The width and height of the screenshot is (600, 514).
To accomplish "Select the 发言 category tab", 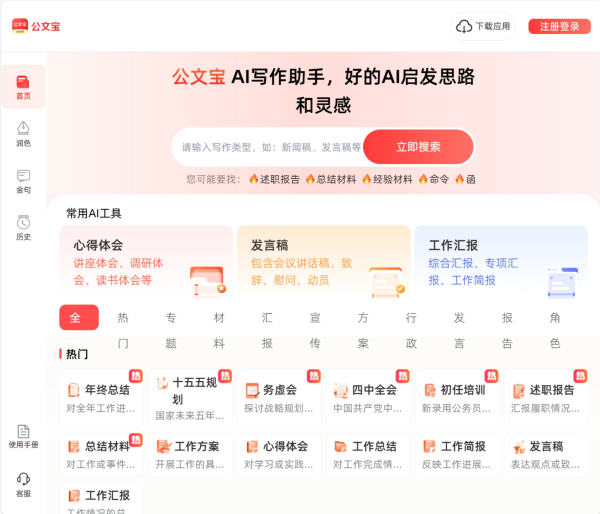I will pos(459,331).
